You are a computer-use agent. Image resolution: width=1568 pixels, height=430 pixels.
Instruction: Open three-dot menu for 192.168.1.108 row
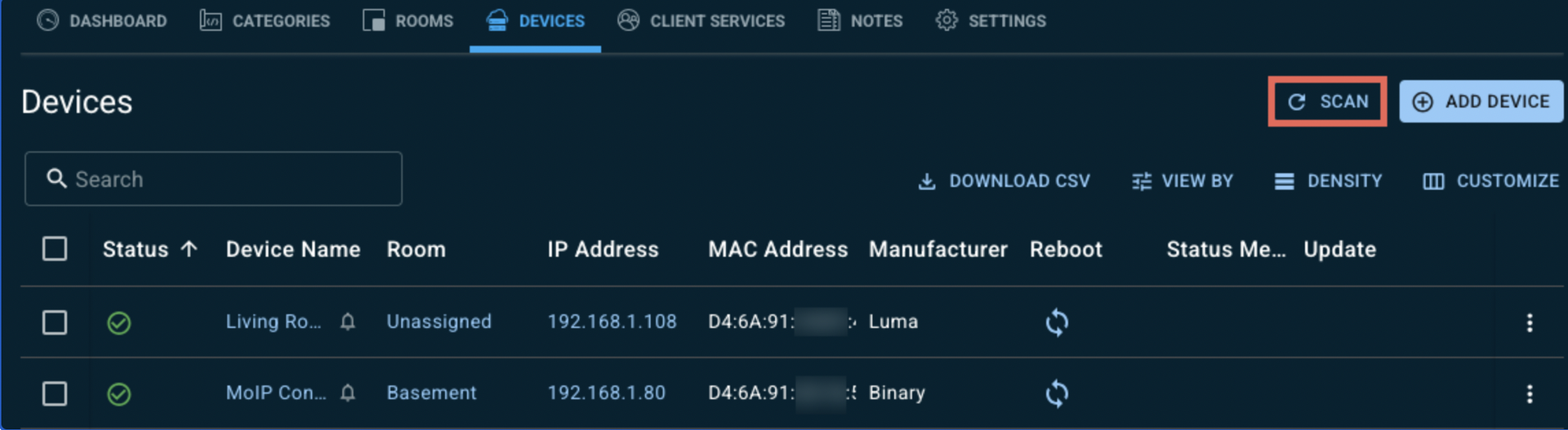click(x=1529, y=322)
